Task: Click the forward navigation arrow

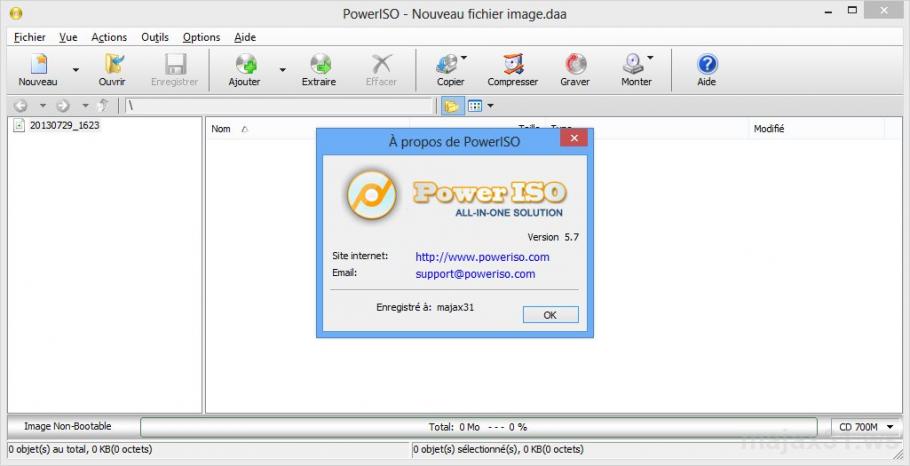Action: tap(63, 106)
